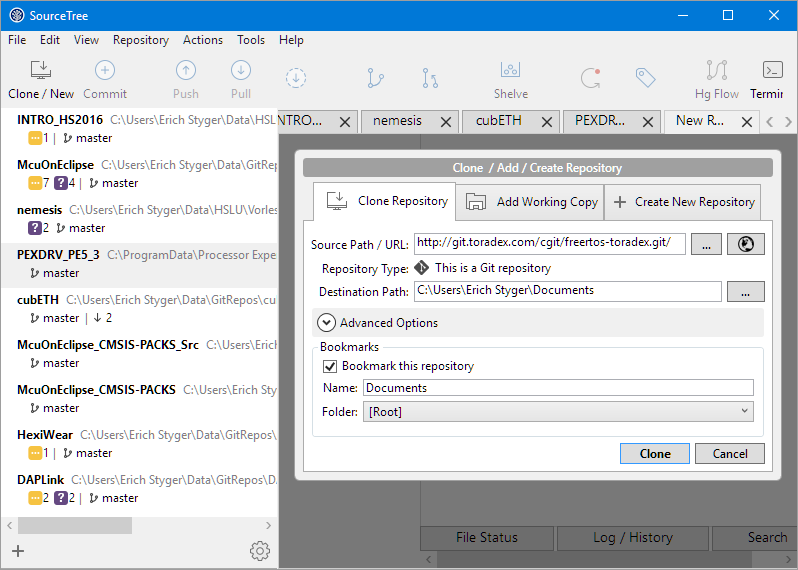Expand Advanced Options section
Viewport: 798px width, 570px height.
point(327,323)
